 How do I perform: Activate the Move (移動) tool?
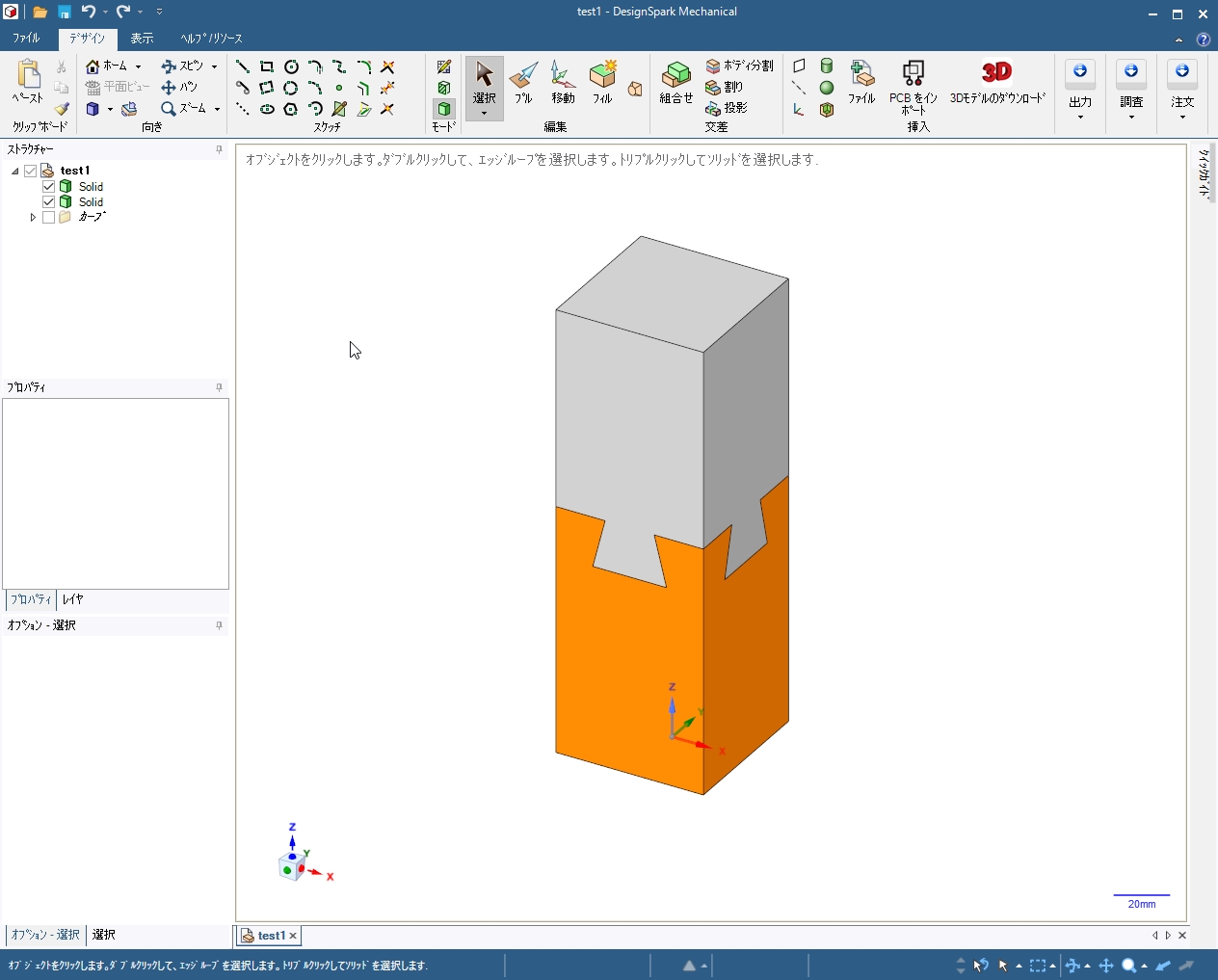563,83
